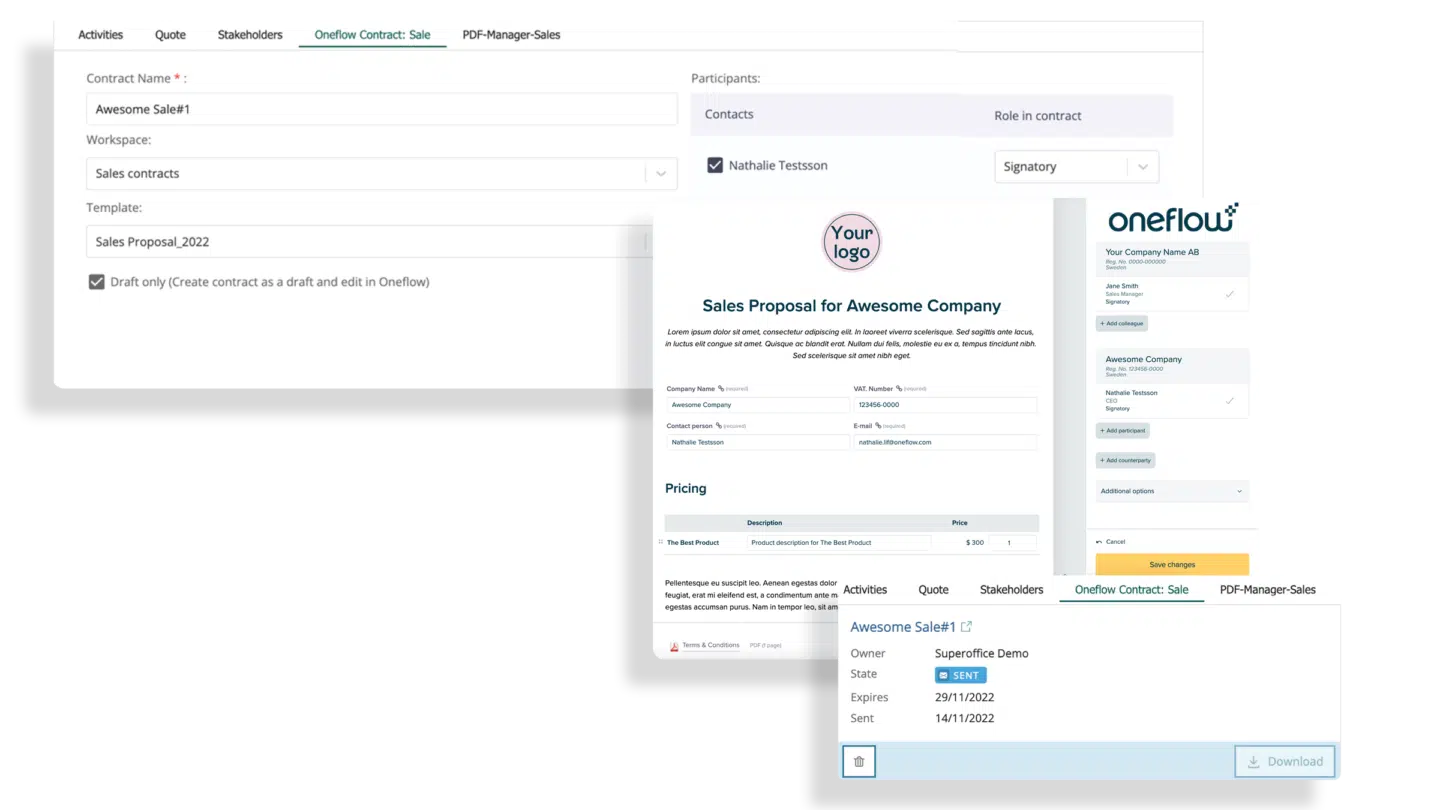Click the Add counterparty button
Viewport: 1440px width, 810px height.
(x=1126, y=461)
